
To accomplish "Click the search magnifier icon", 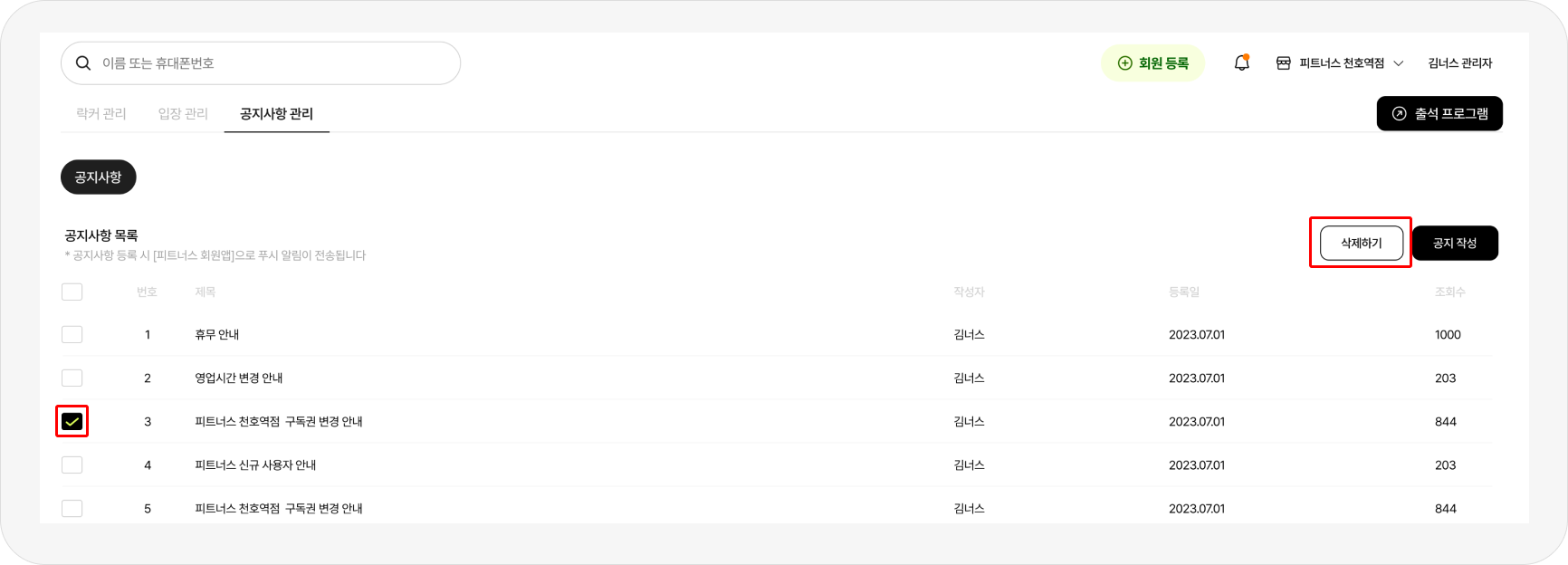I will pos(83,63).
